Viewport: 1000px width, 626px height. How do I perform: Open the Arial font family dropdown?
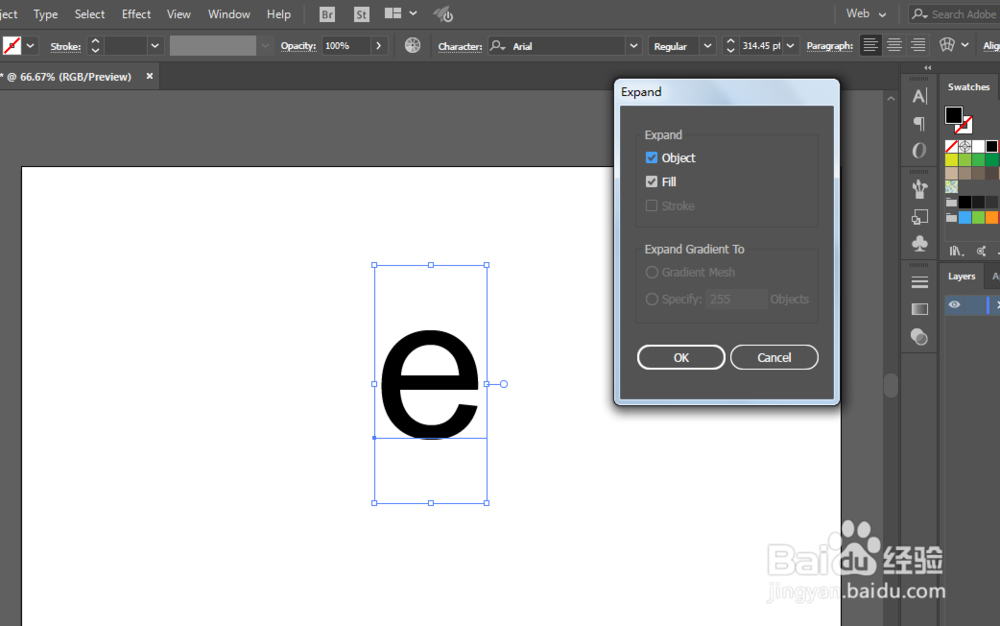pyautogui.click(x=633, y=46)
